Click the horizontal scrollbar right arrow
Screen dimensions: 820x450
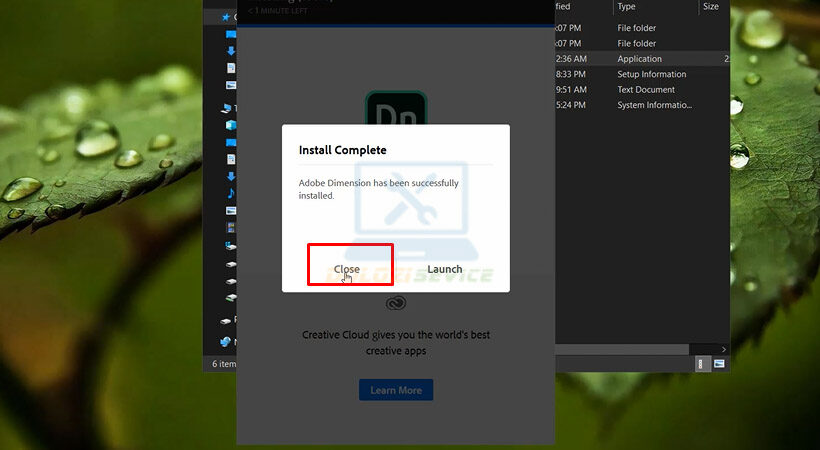click(724, 349)
